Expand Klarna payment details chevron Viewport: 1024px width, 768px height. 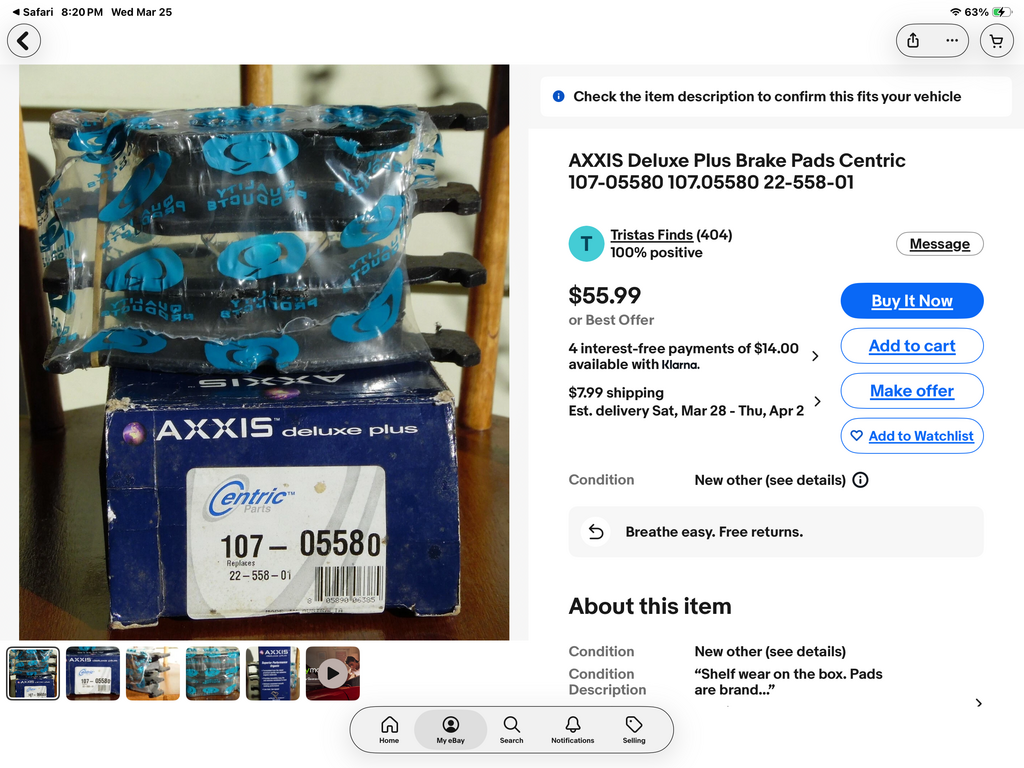pyautogui.click(x=815, y=356)
